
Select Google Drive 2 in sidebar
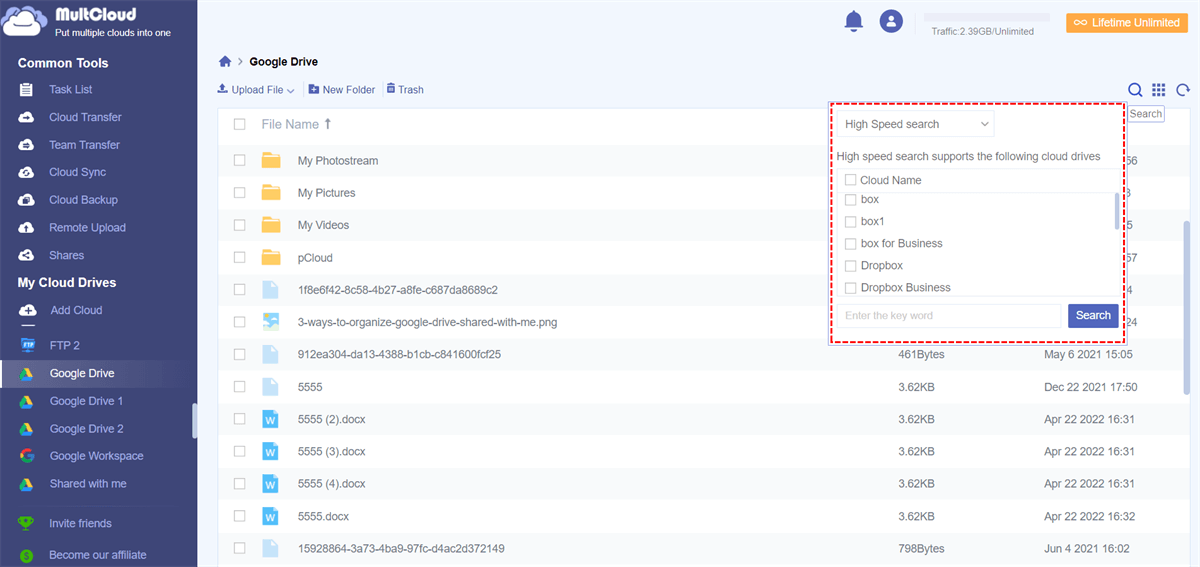(x=86, y=429)
